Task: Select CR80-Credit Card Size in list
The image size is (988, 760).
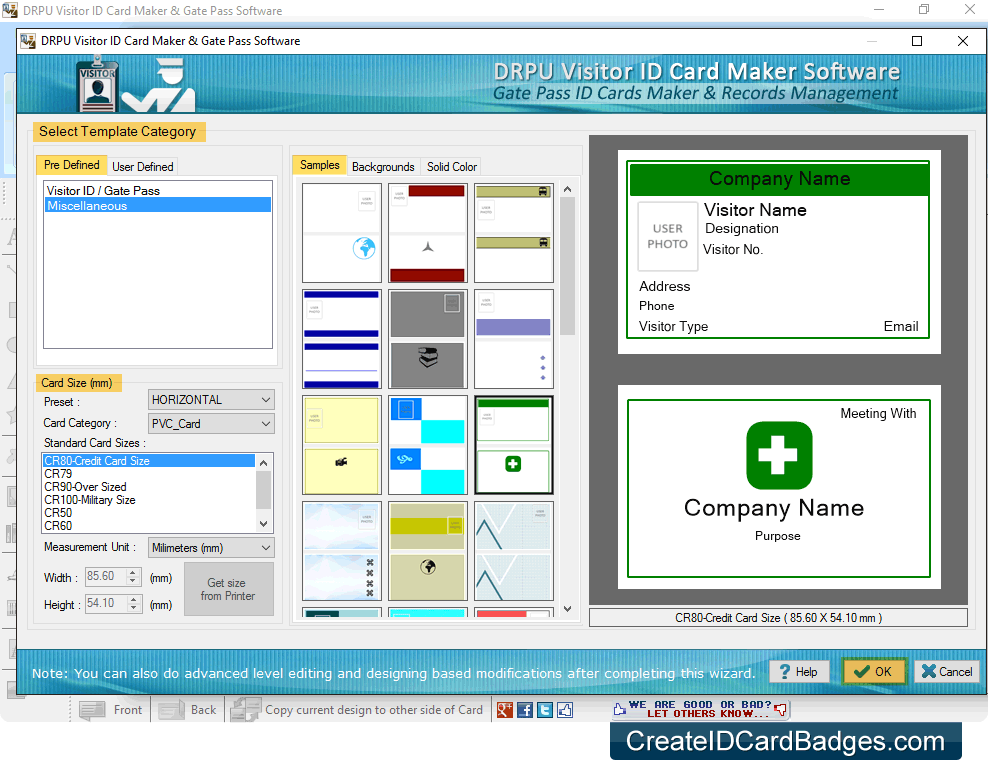Action: (149, 461)
